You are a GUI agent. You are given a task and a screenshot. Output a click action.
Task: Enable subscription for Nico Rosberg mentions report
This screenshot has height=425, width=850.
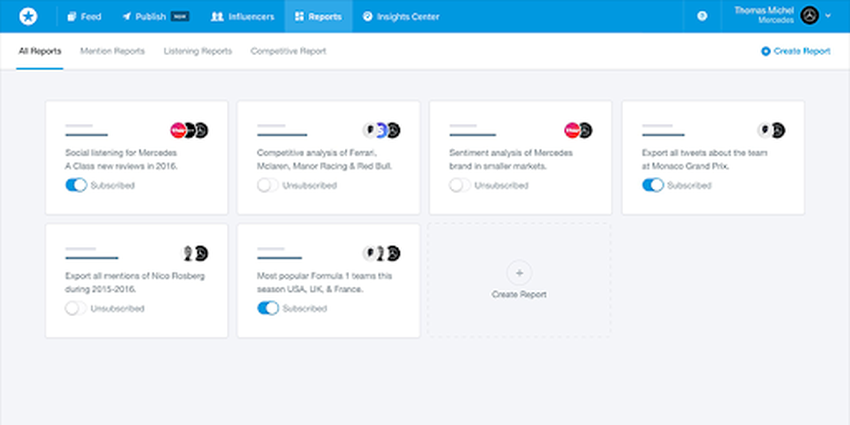click(76, 309)
